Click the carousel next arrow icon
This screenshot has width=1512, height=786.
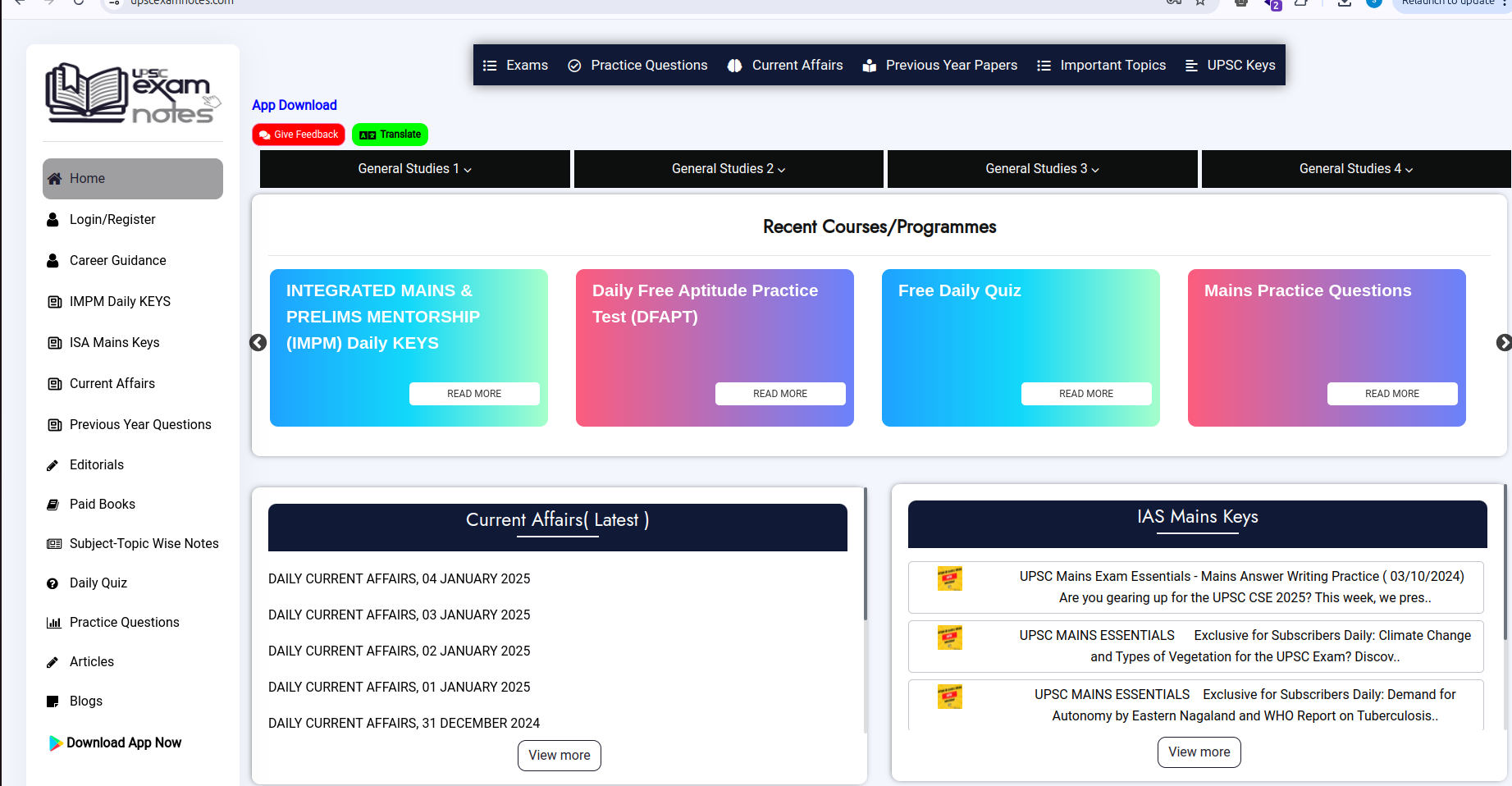coord(1503,343)
